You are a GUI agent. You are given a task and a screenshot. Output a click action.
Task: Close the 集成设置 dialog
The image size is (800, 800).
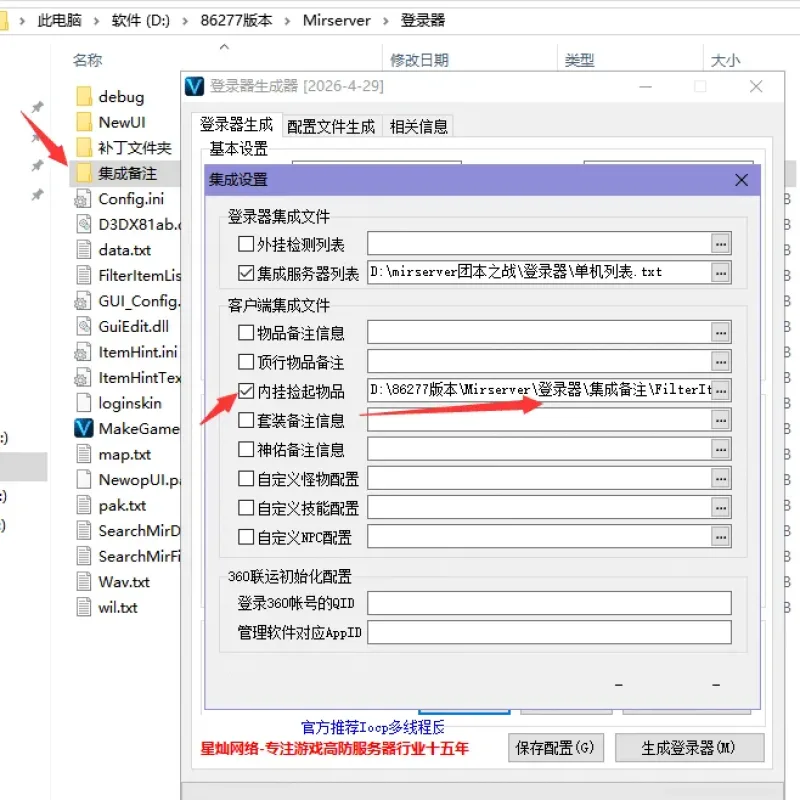tap(741, 180)
